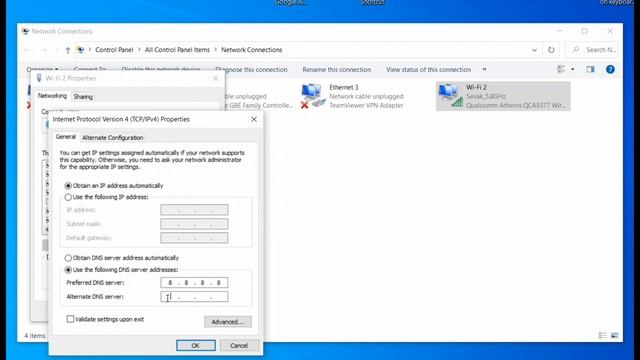Click the 'TeamViewer VPN Adapter' text
Screen dimensions: 640x360
(366, 105)
